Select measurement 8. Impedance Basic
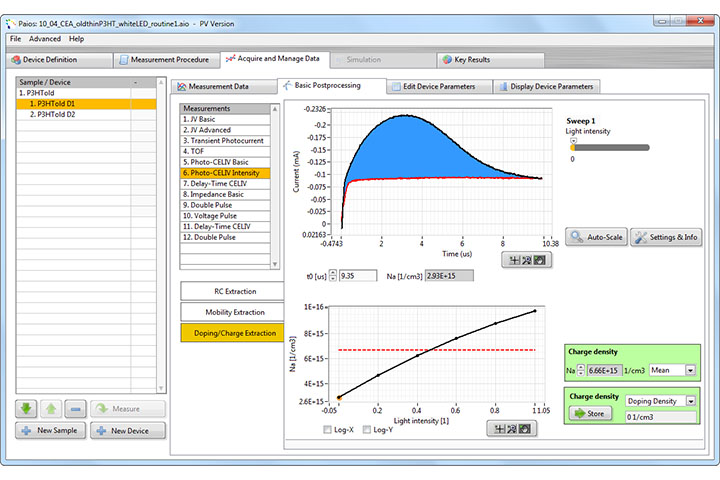Screen dimensions: 720x480 click(225, 194)
